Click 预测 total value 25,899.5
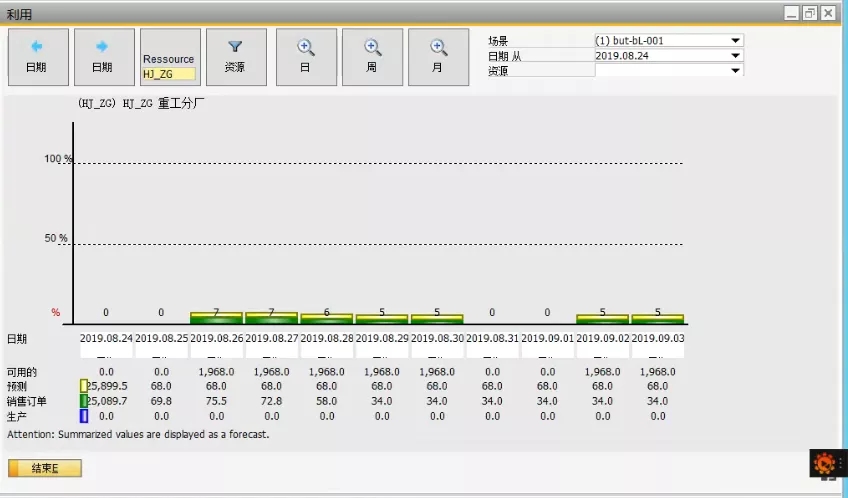This screenshot has width=848, height=498. (107, 386)
